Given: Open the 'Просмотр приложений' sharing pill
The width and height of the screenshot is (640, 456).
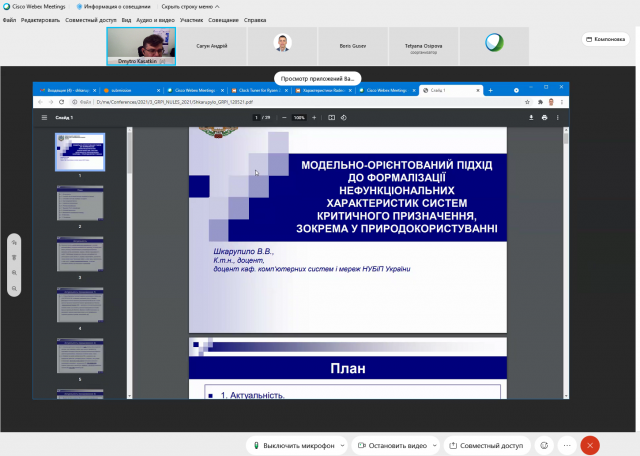Looking at the screenshot, I should [318, 78].
